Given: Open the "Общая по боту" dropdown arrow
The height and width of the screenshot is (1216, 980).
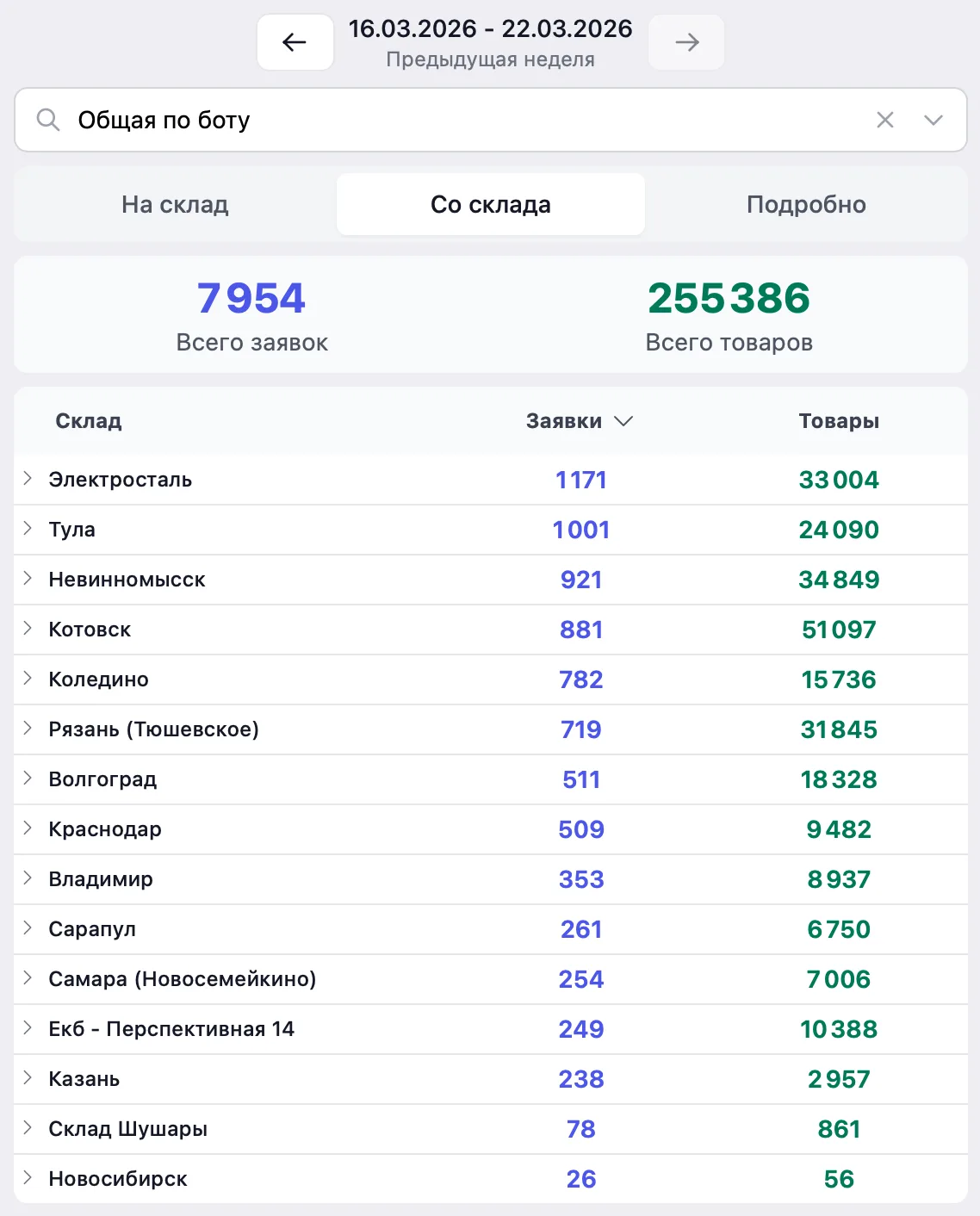Looking at the screenshot, I should 933,120.
